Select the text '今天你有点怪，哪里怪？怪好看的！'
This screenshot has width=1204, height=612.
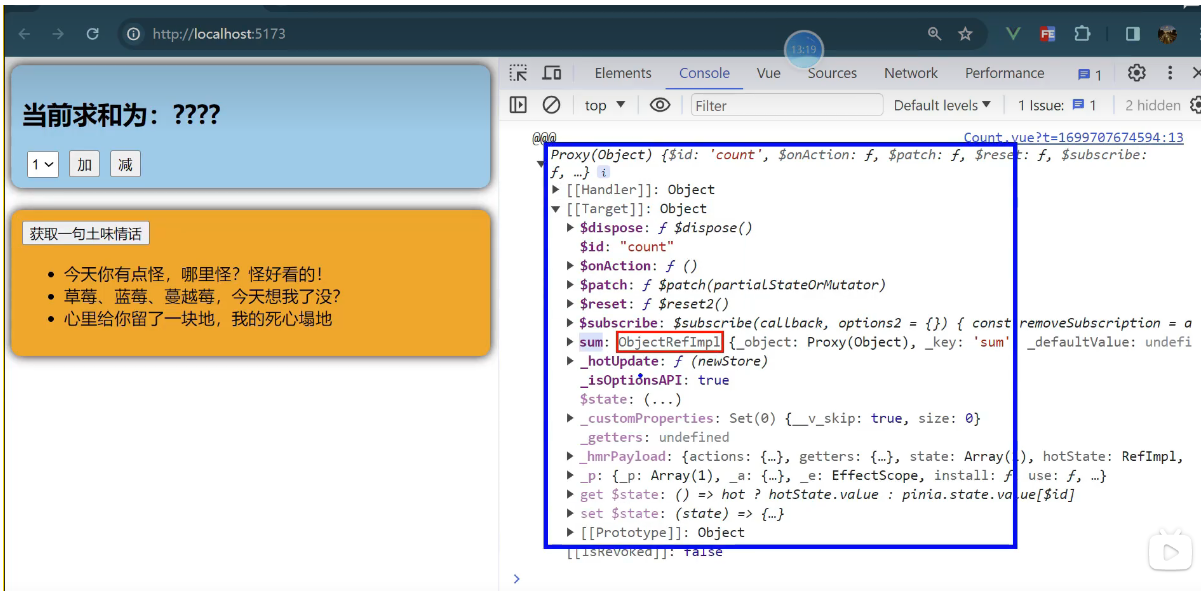[194, 274]
